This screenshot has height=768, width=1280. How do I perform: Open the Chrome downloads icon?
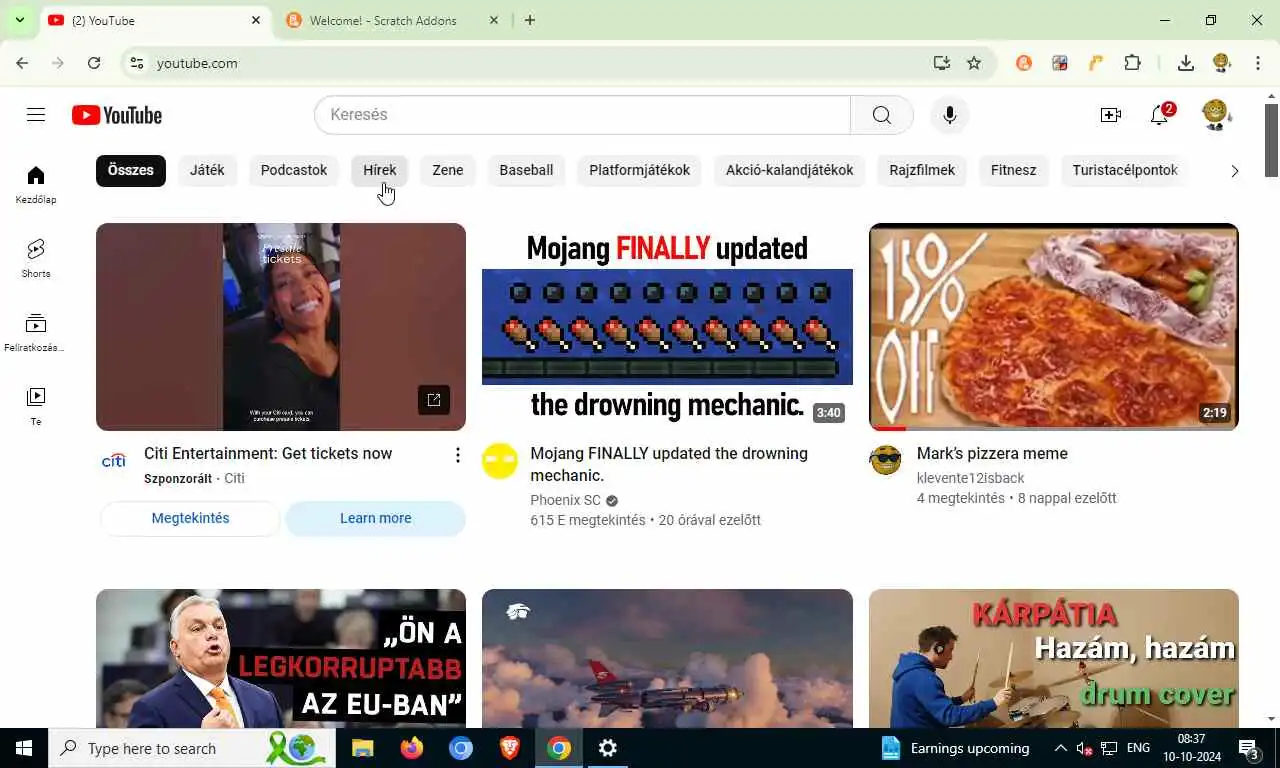click(1186, 63)
